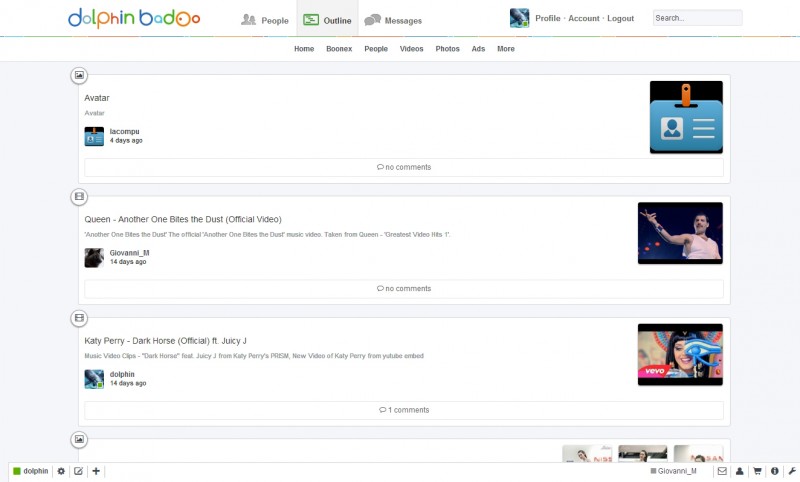Open the Giovanni_M username link on post
800x482 pixels.
click(x=130, y=253)
